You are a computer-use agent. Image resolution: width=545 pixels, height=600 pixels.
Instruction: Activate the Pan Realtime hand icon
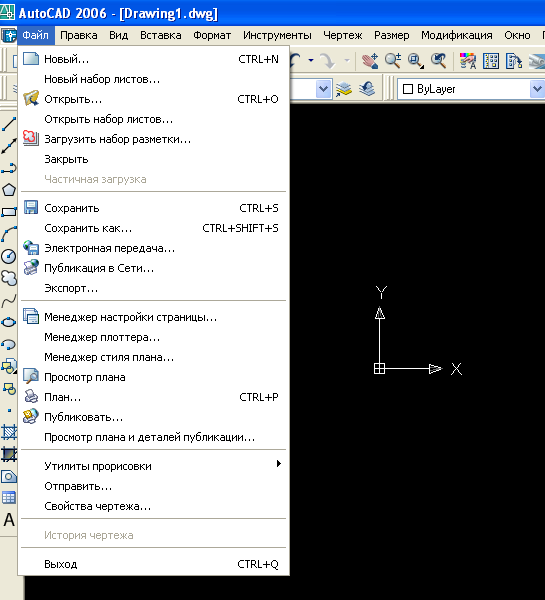(370, 60)
